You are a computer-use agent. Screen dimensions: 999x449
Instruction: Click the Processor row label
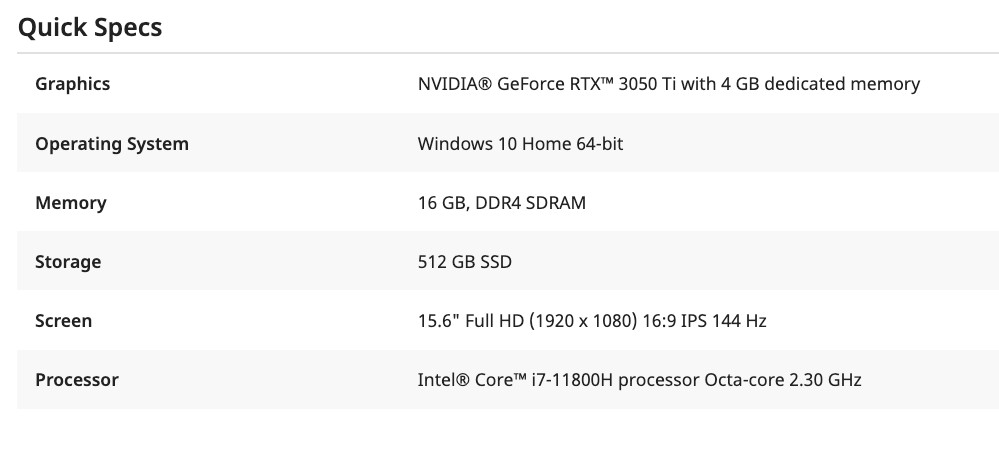click(77, 380)
